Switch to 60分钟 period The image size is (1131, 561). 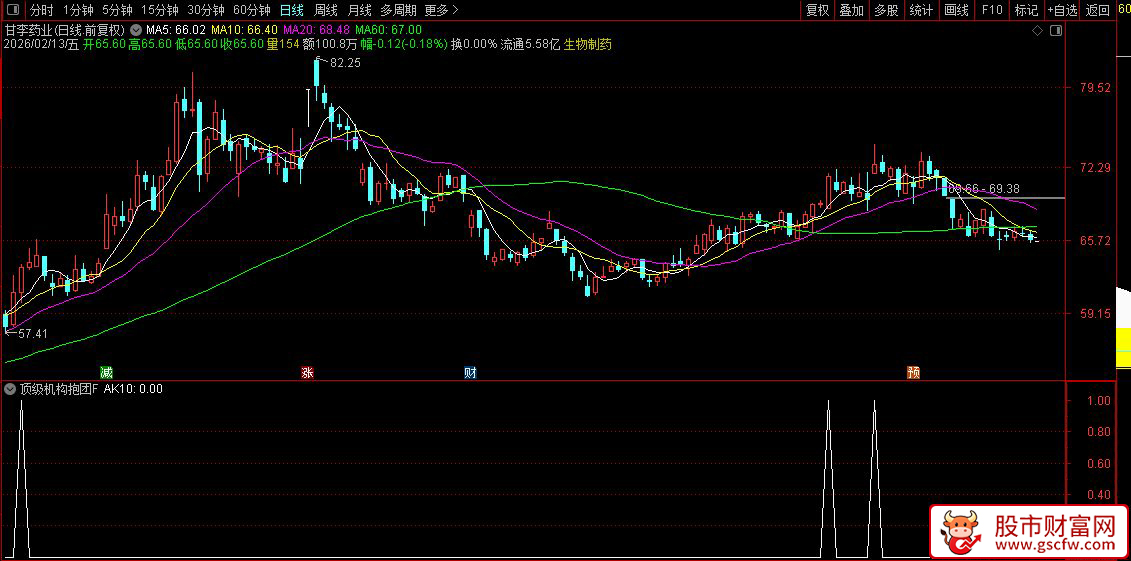[252, 10]
